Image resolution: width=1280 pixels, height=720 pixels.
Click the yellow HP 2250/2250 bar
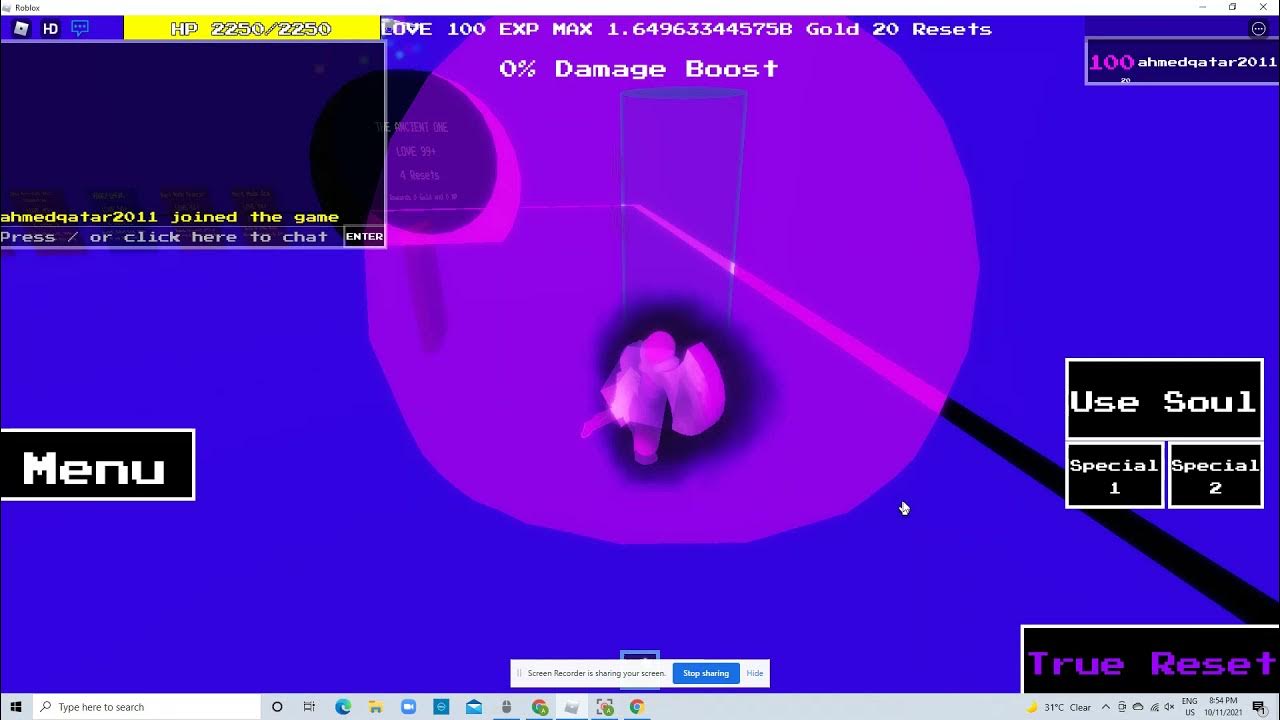(x=251, y=28)
